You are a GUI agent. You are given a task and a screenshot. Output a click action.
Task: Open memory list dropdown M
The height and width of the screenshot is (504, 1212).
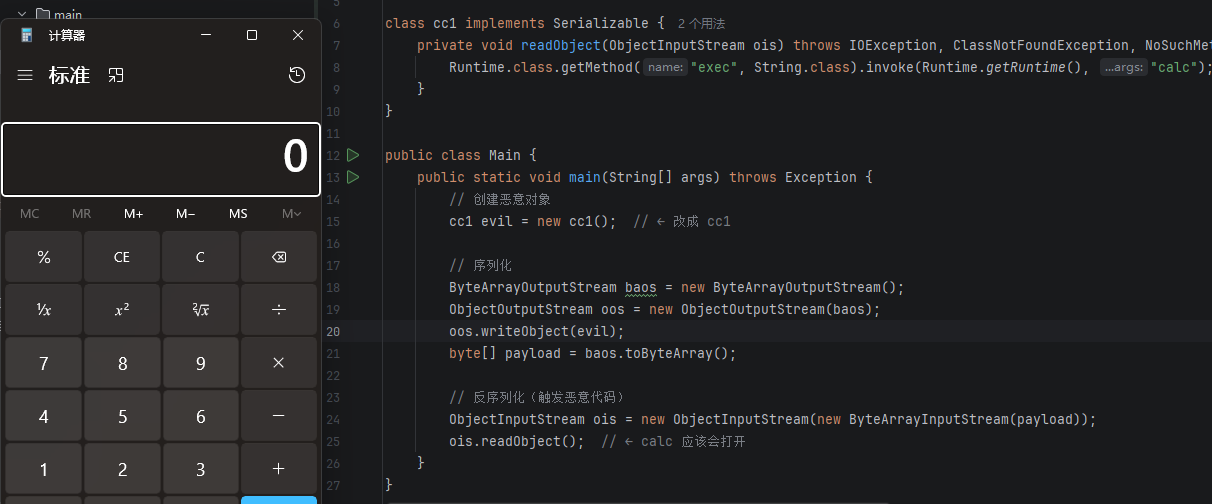pyautogui.click(x=291, y=214)
